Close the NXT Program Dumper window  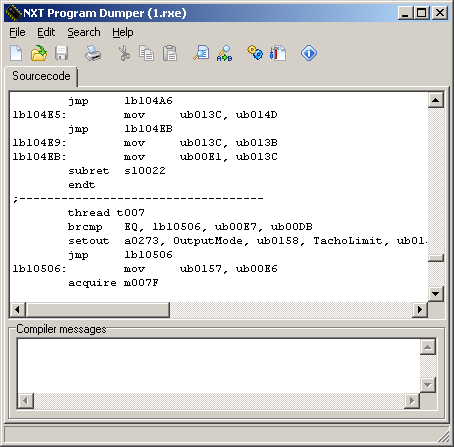(440, 13)
